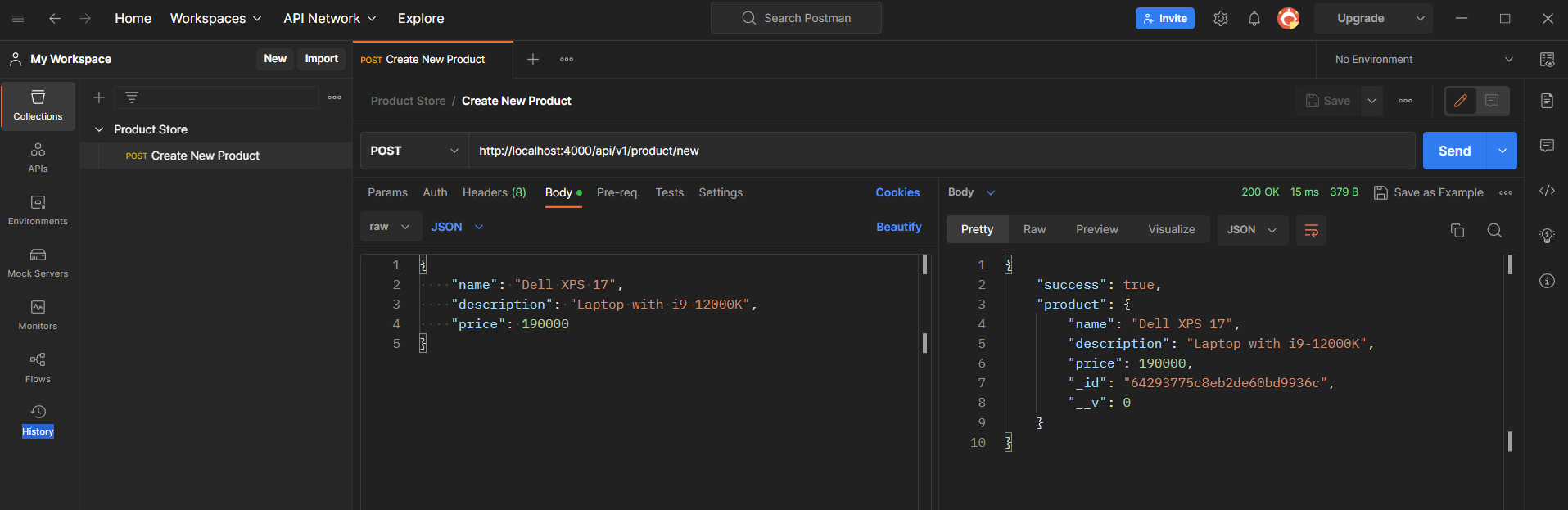The height and width of the screenshot is (510, 1568).
Task: Search within the response body
Action: click(1493, 231)
